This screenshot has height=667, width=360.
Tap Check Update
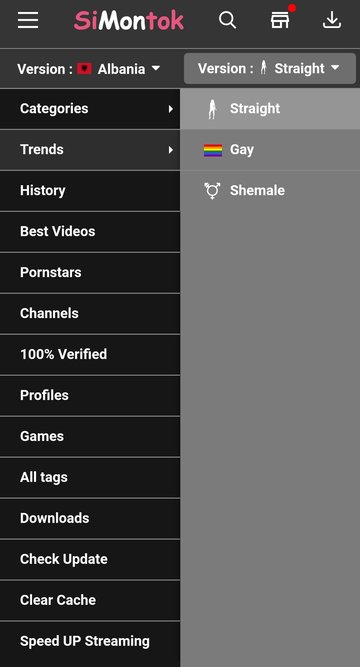pos(90,559)
